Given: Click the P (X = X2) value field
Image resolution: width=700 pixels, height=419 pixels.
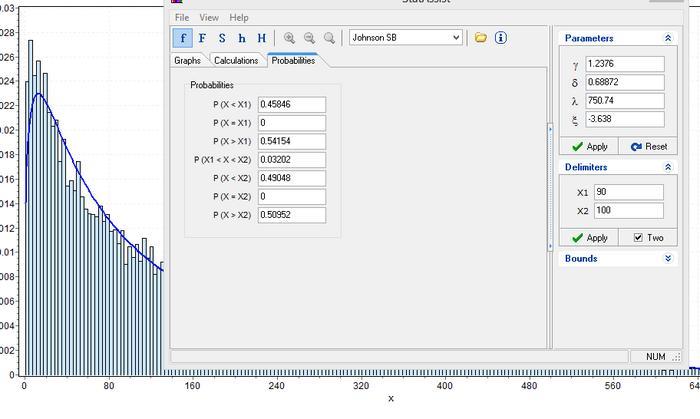Looking at the screenshot, I should coord(292,197).
